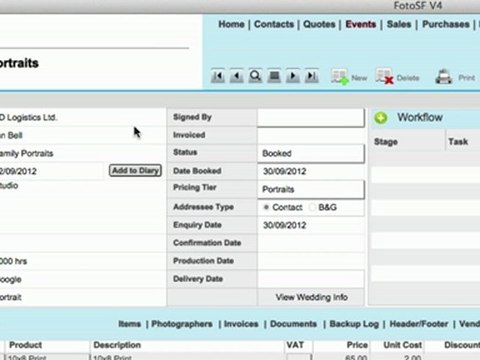Viewport: 480px width, 360px height.
Task: Go to the previous record
Action: 237,76
